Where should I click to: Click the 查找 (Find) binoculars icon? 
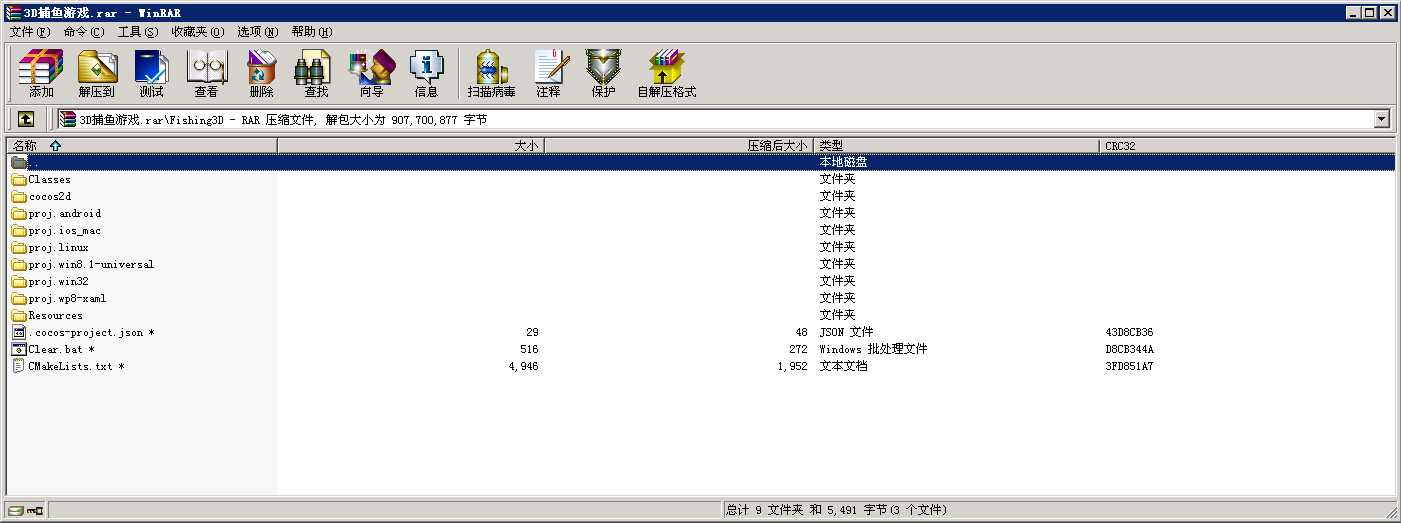pyautogui.click(x=316, y=73)
